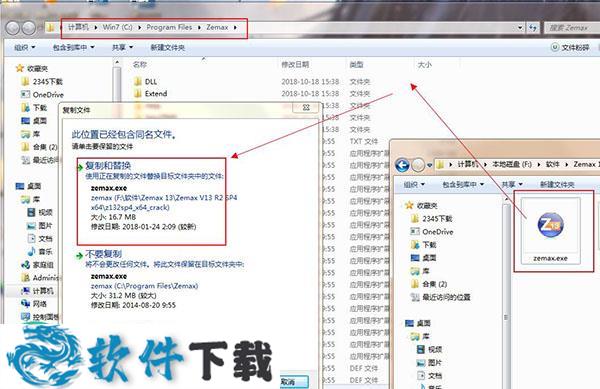
Task: Choose 复制和替换 option in copy dialog
Action: pos(152,202)
